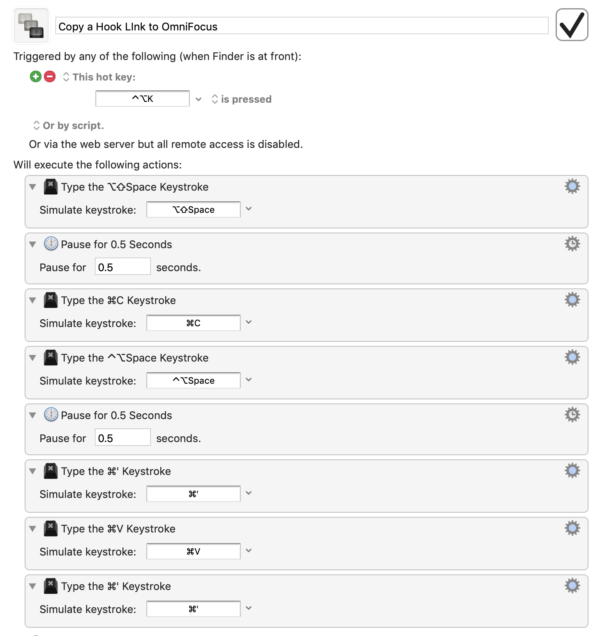
Task: Remove the hot key trigger with red minus
Action: (50, 77)
